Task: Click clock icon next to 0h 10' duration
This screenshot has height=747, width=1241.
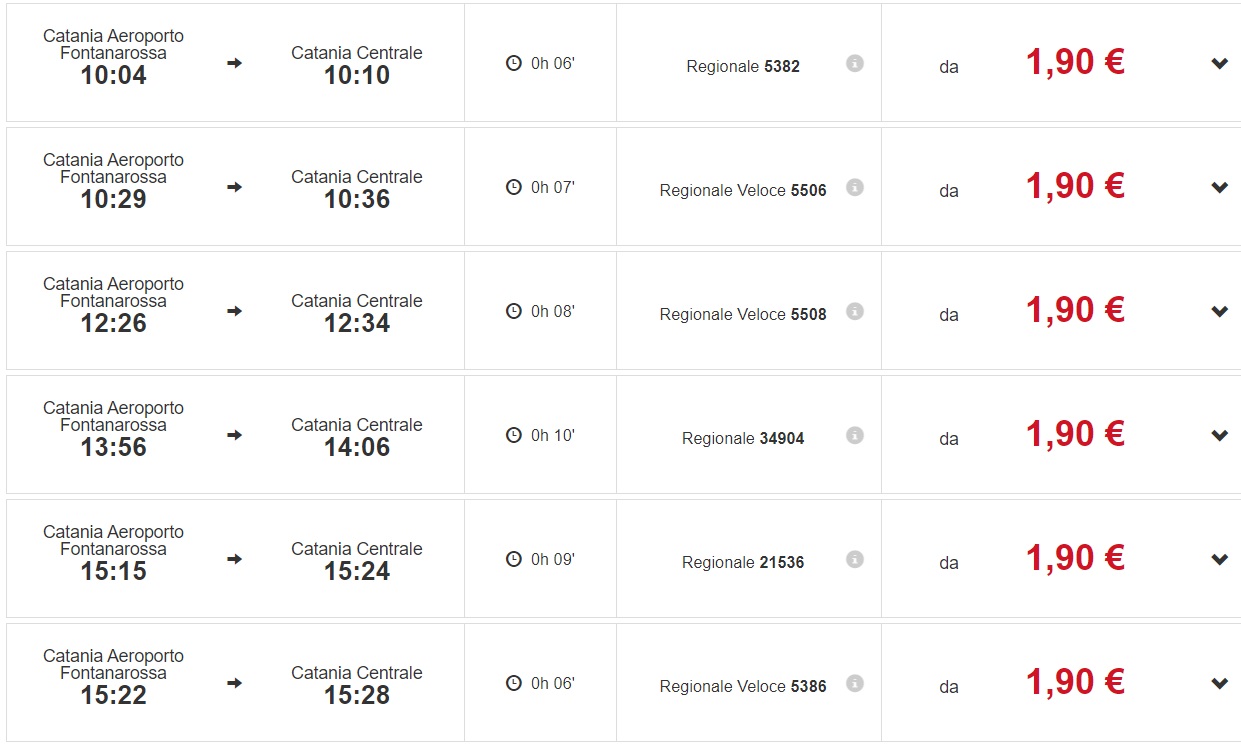Action: [514, 435]
